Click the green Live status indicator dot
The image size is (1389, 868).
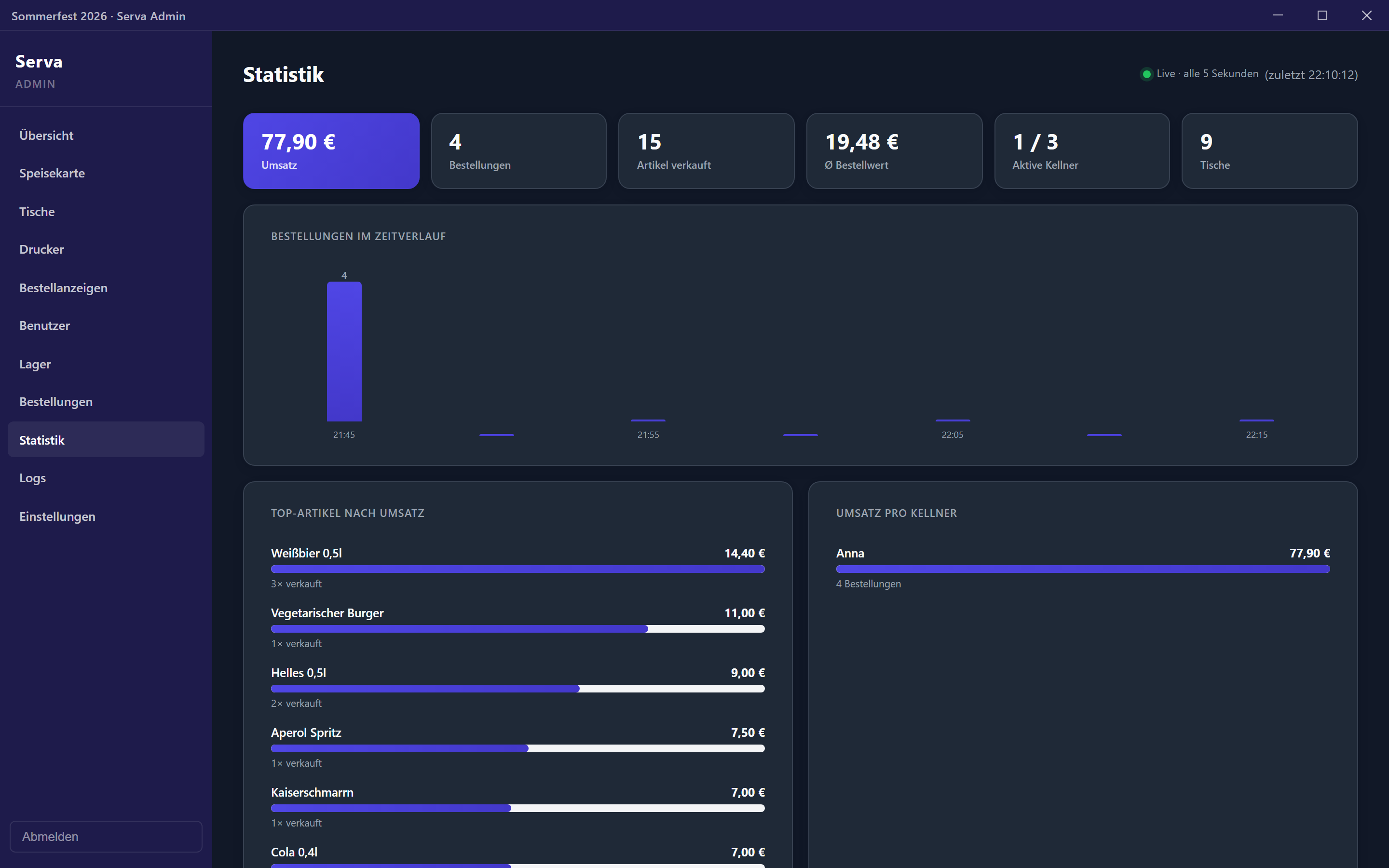[1146, 74]
